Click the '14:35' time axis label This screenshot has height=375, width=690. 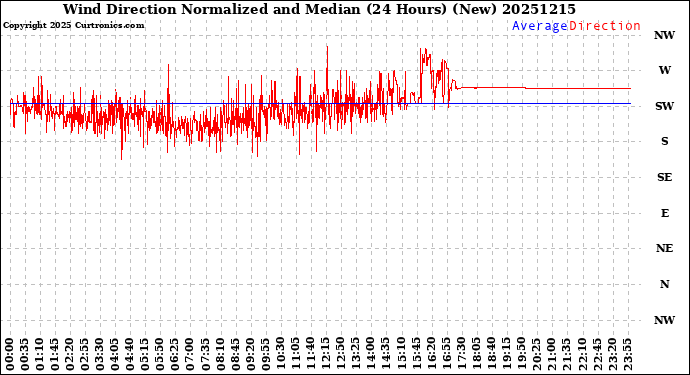pos(386,355)
